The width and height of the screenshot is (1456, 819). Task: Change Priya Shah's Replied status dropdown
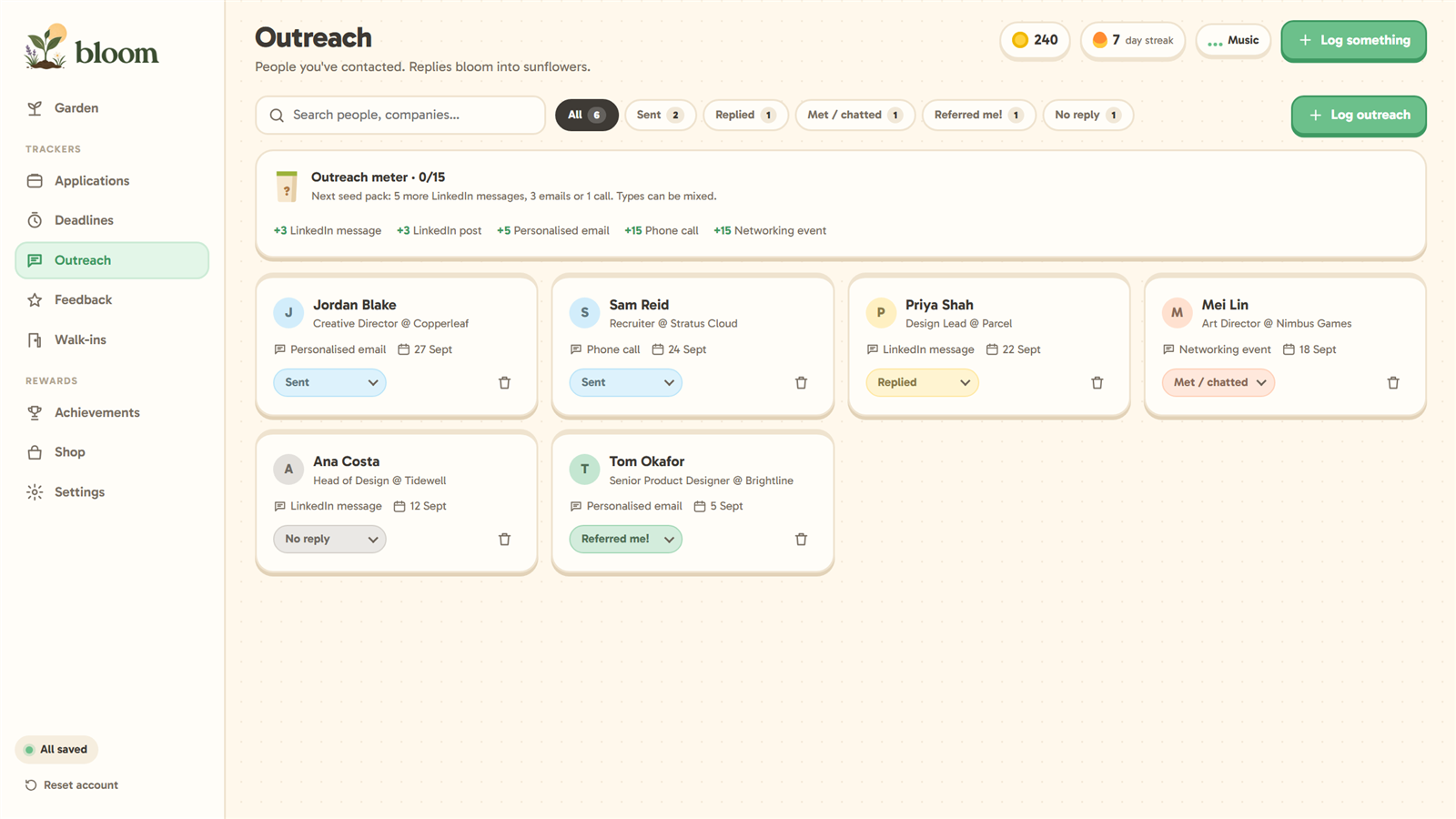[x=922, y=382]
